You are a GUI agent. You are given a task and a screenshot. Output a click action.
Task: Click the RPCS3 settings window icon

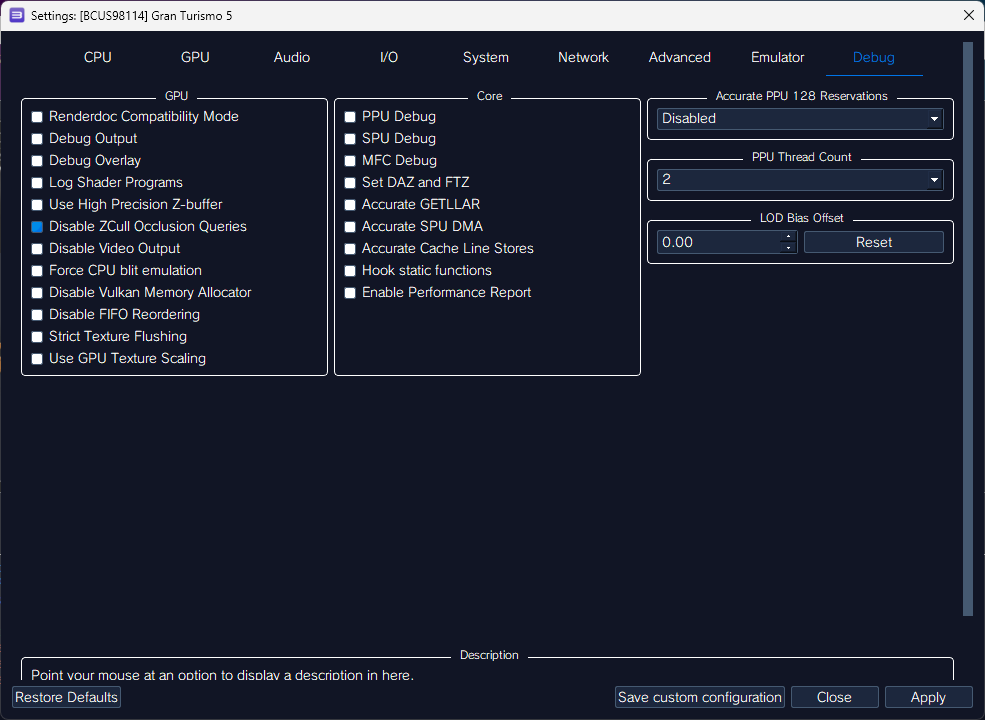pos(17,15)
